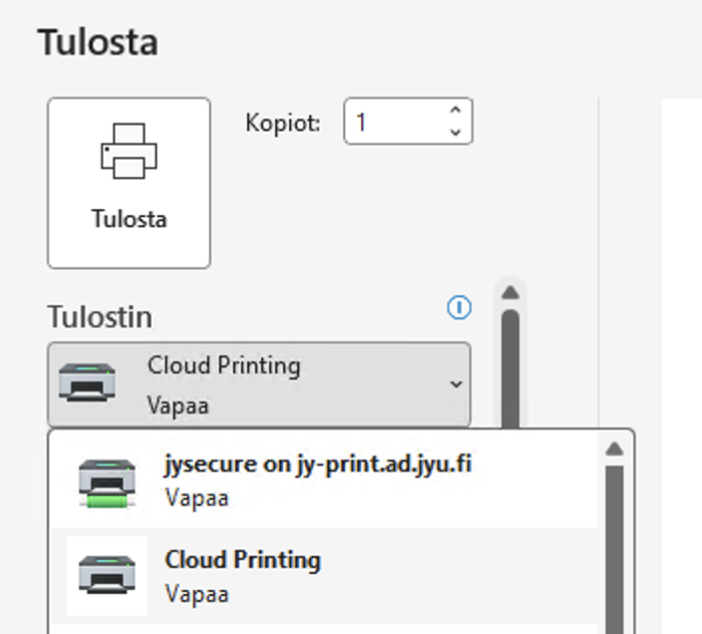Click the large Tulosta print button
Image resolution: width=702 pixels, height=634 pixels.
pyautogui.click(x=129, y=183)
